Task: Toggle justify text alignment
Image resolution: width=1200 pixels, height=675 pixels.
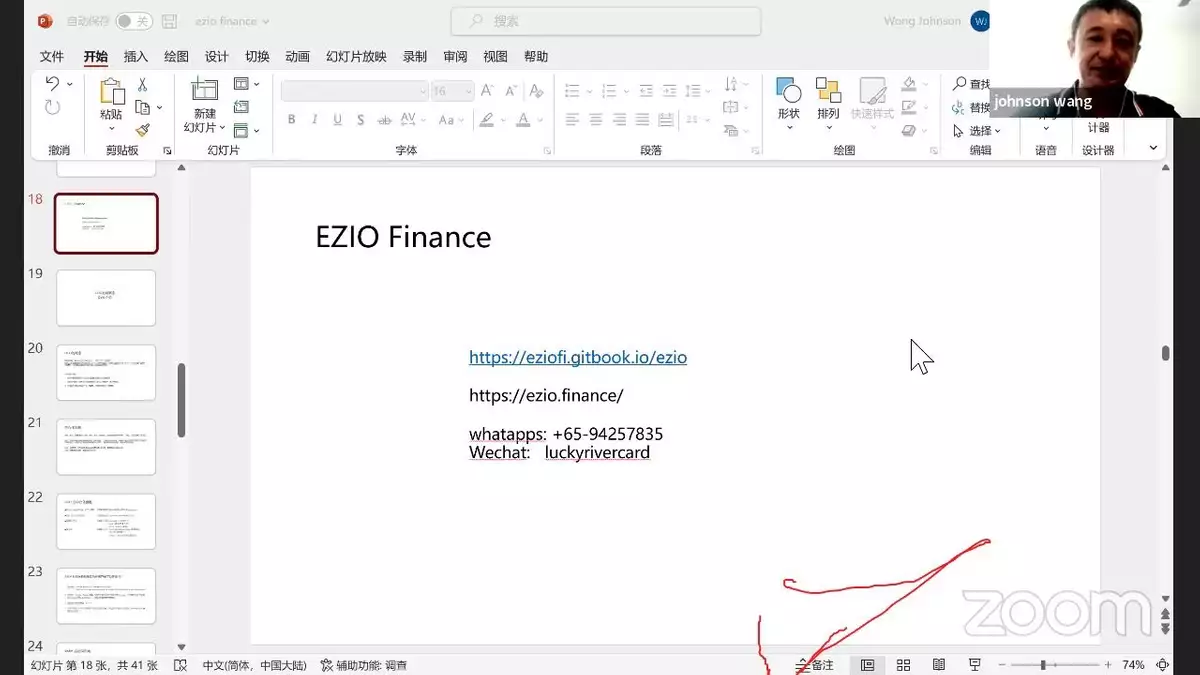Action: point(642,120)
